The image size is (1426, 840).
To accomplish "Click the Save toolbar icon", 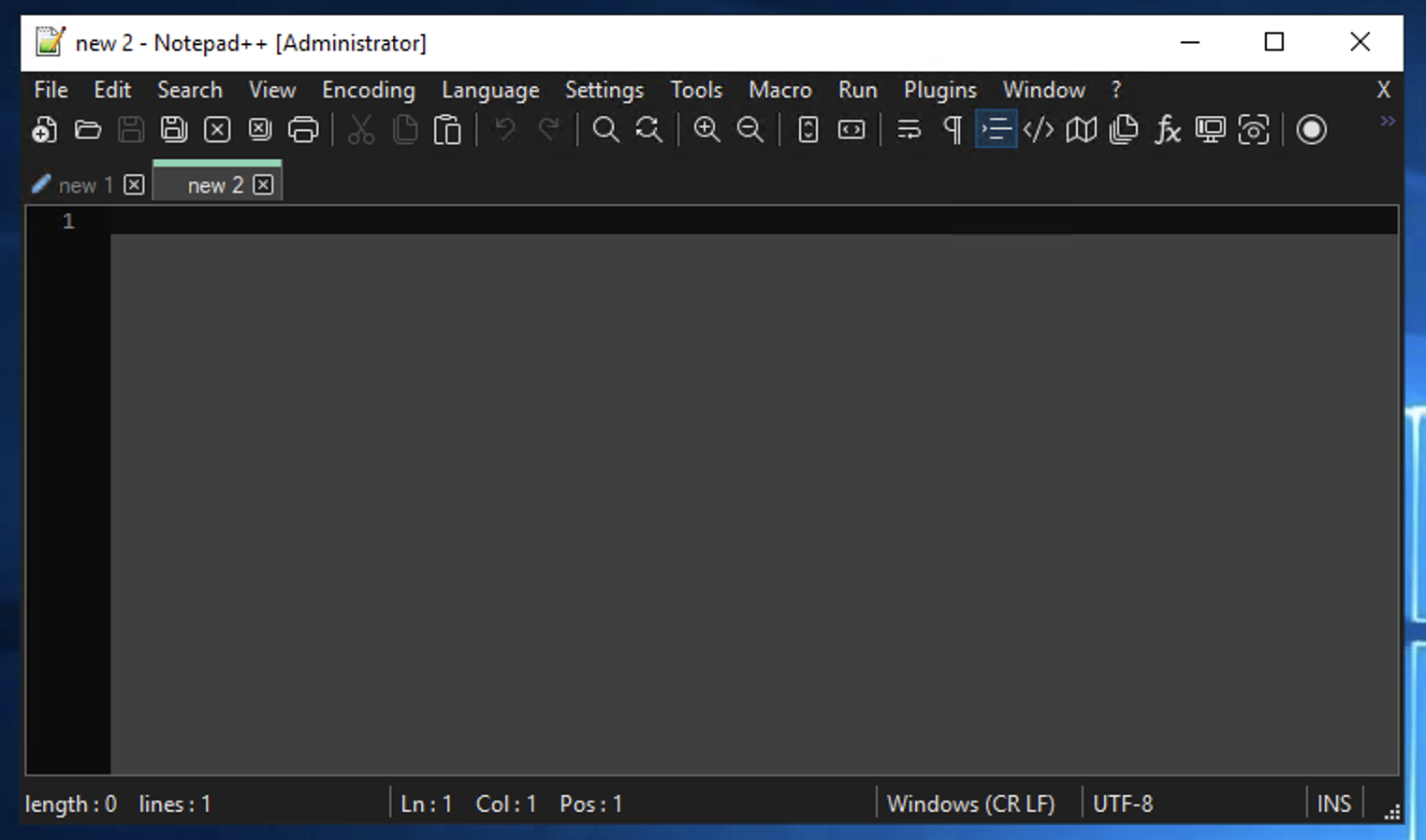I will (x=131, y=129).
